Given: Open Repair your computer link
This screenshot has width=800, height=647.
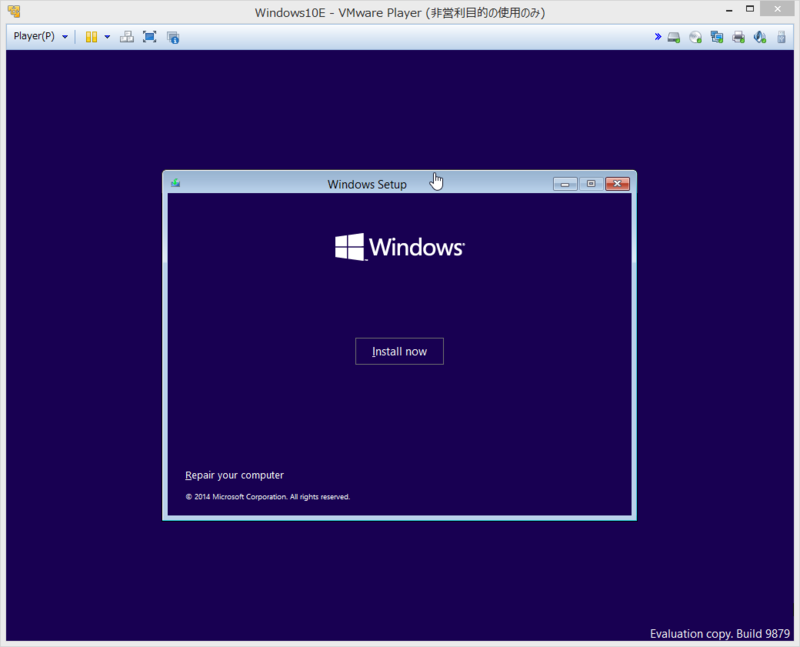Looking at the screenshot, I should 234,475.
